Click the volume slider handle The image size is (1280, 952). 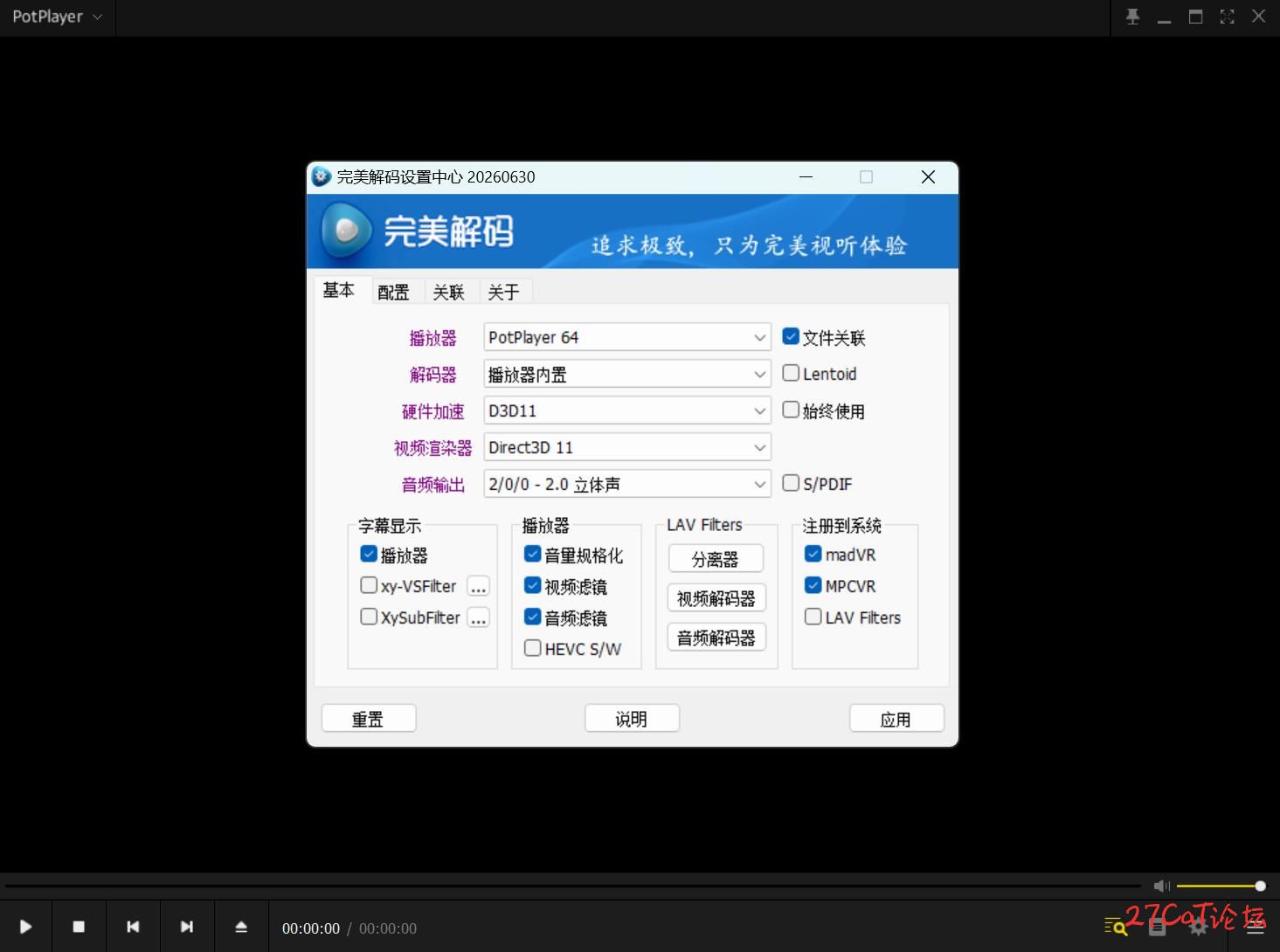pyautogui.click(x=1260, y=886)
